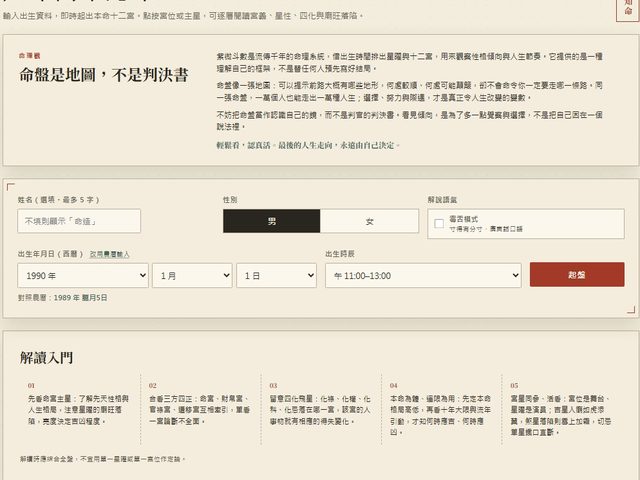Open the 1 月 birth month dropdown
Viewport: 640px width, 480px height.
pos(192,276)
